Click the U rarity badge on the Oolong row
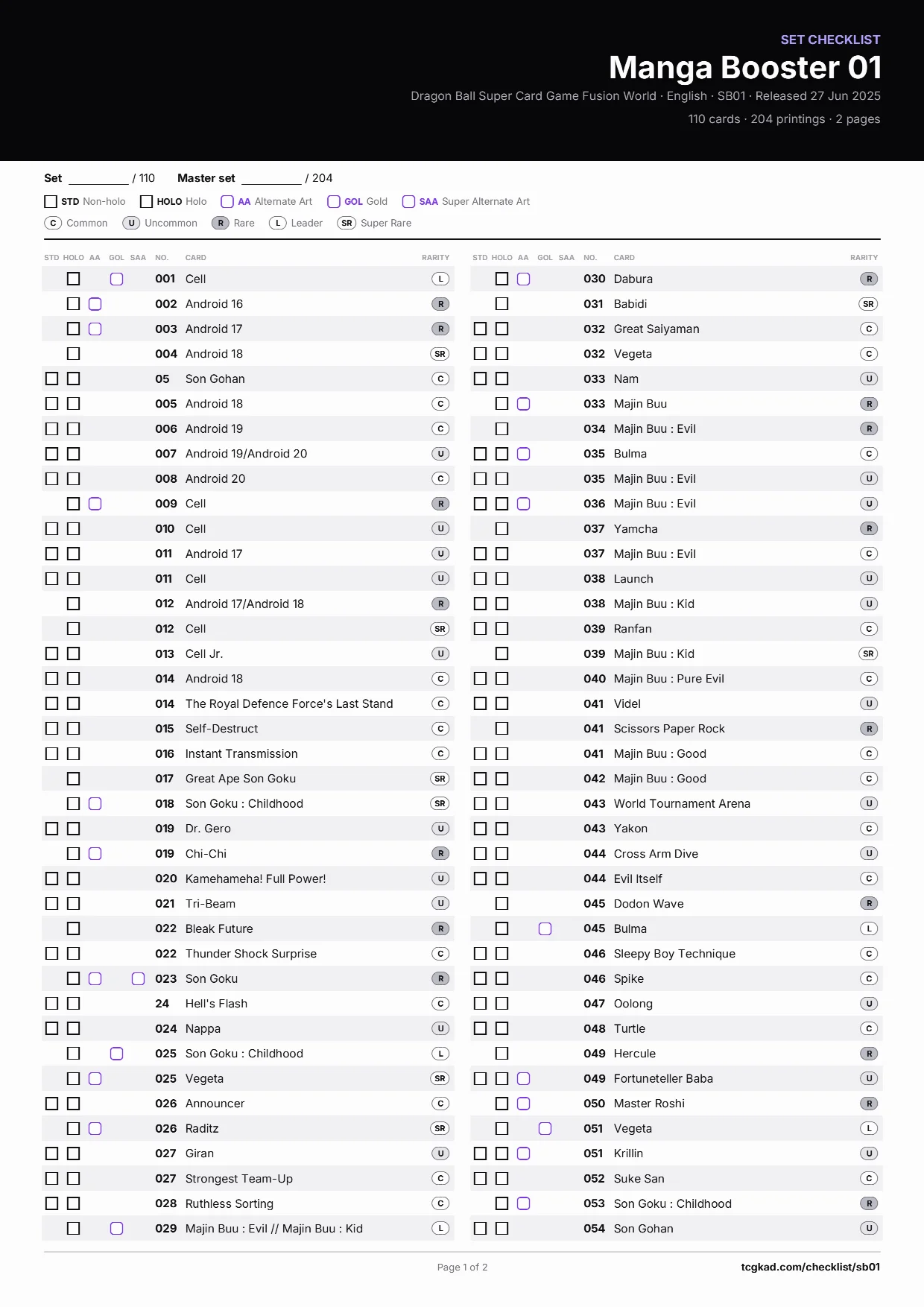This screenshot has width=924, height=1307. [869, 1004]
